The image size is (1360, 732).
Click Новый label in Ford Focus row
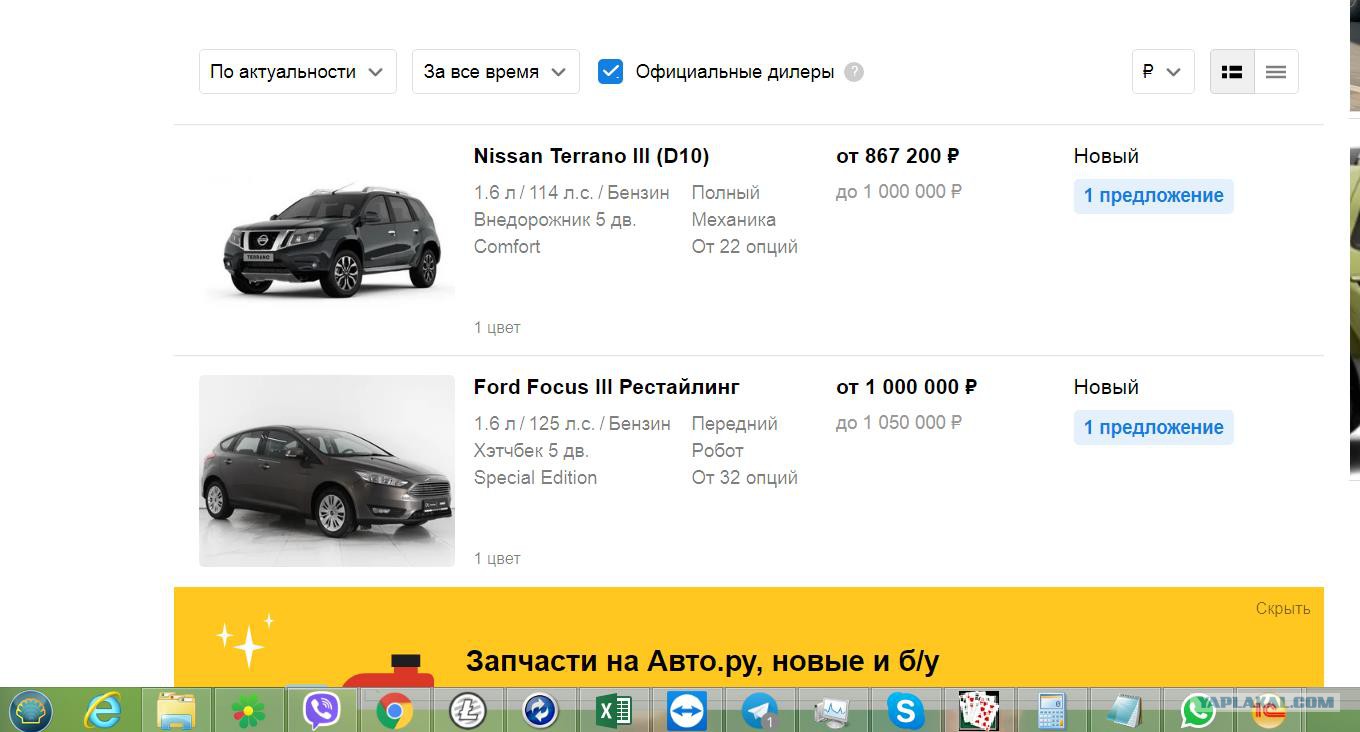click(1106, 387)
